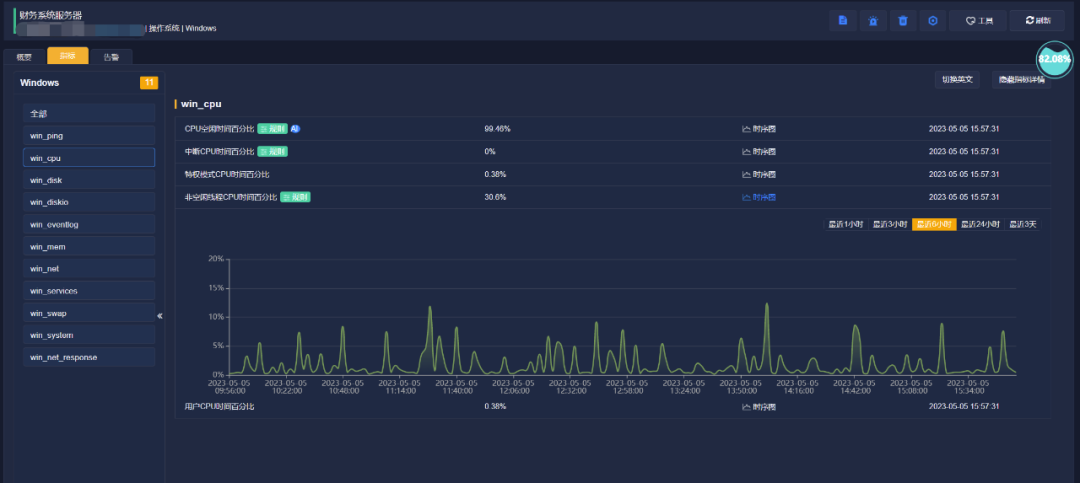Open 时序图 for 特权模式CPU时间百分比 row
Screen dimensions: 1080x483
tap(758, 174)
